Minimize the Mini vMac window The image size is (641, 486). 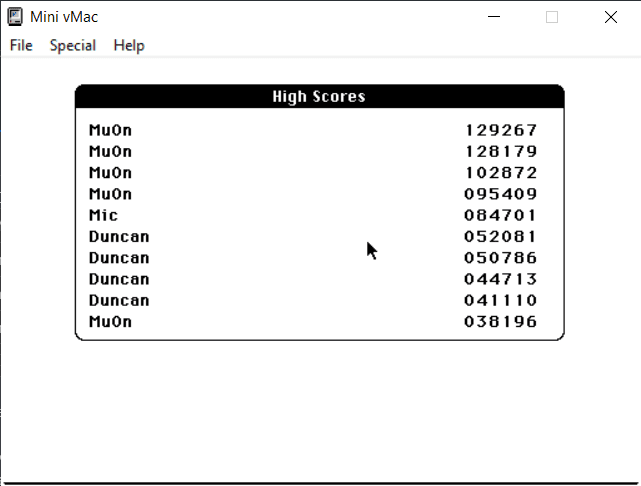click(x=494, y=17)
